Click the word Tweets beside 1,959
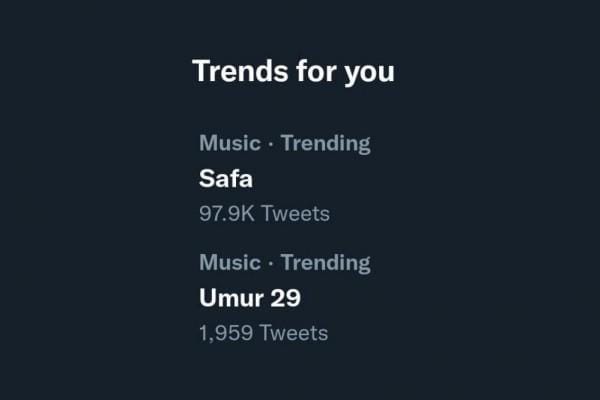 293,332
